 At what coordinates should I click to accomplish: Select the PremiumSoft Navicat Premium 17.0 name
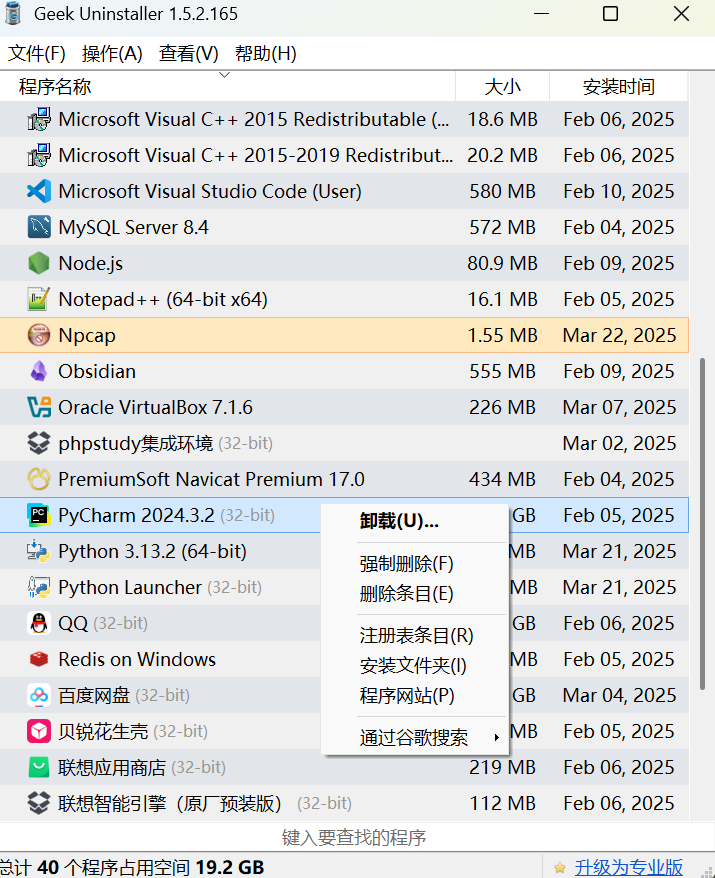tap(212, 479)
